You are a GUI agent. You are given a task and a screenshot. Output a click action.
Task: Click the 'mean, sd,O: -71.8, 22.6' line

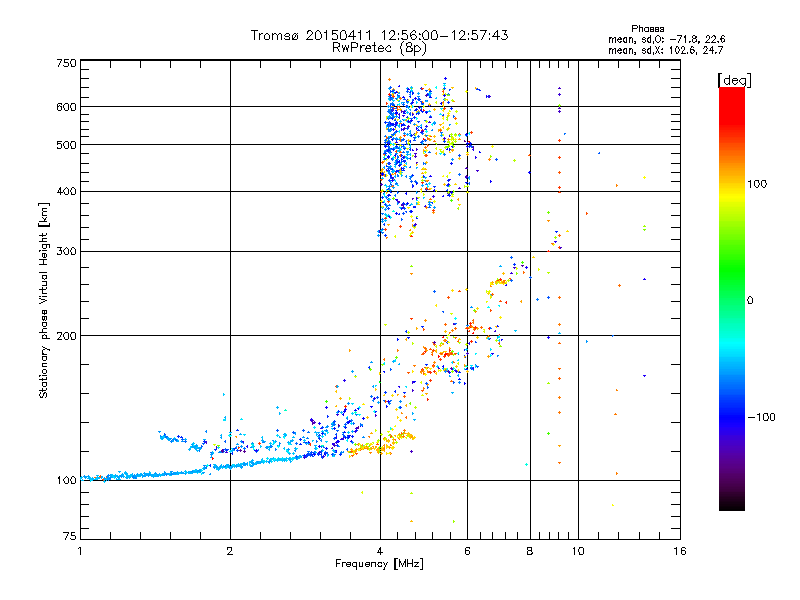click(x=666, y=39)
